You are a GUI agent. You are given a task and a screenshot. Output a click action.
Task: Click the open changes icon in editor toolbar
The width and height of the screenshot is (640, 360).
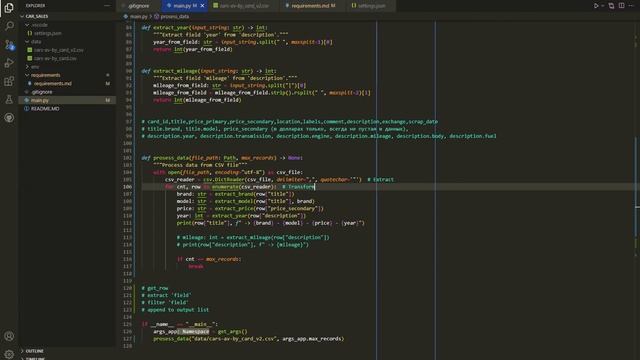click(x=611, y=6)
